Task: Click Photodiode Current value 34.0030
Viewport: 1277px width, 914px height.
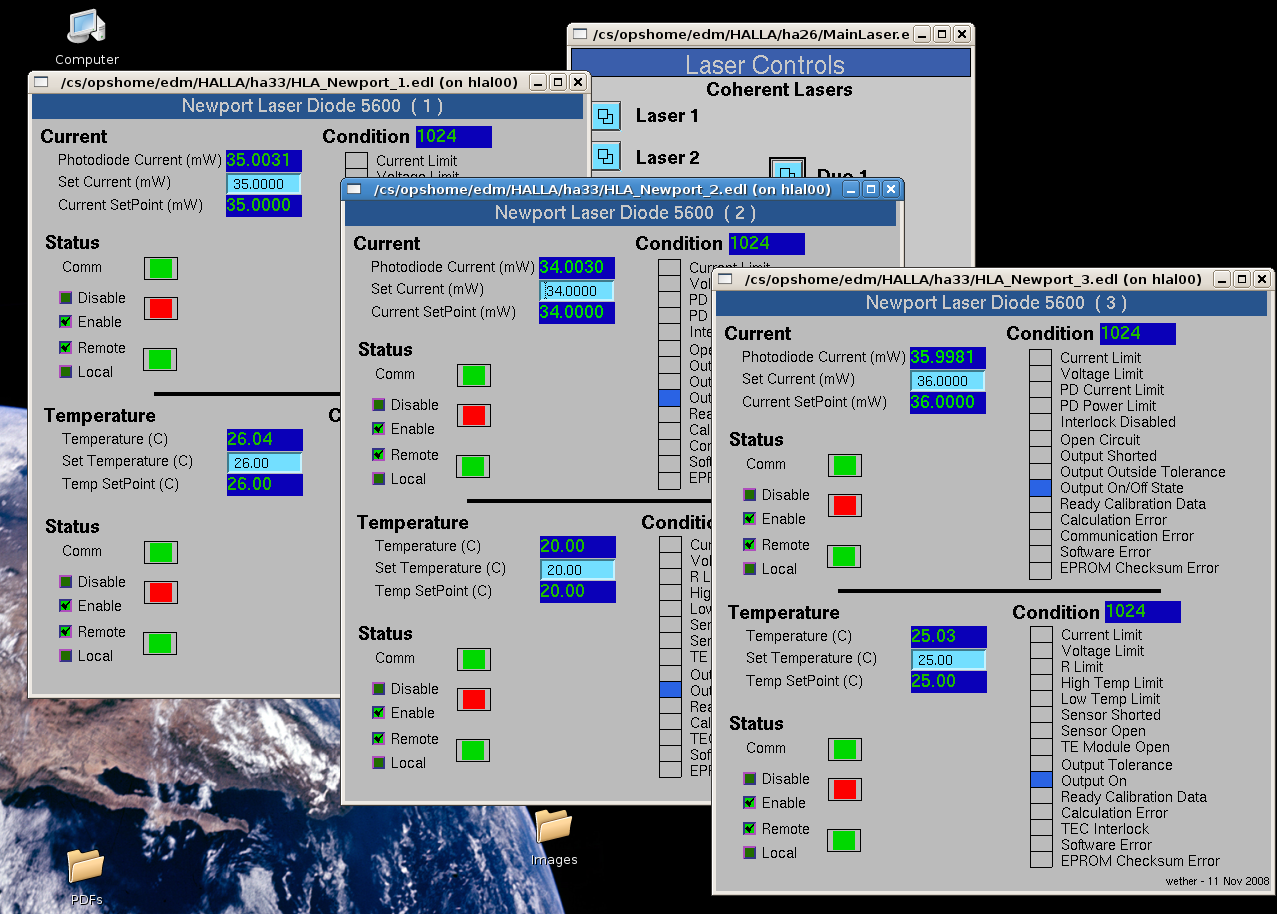Action: [x=577, y=267]
